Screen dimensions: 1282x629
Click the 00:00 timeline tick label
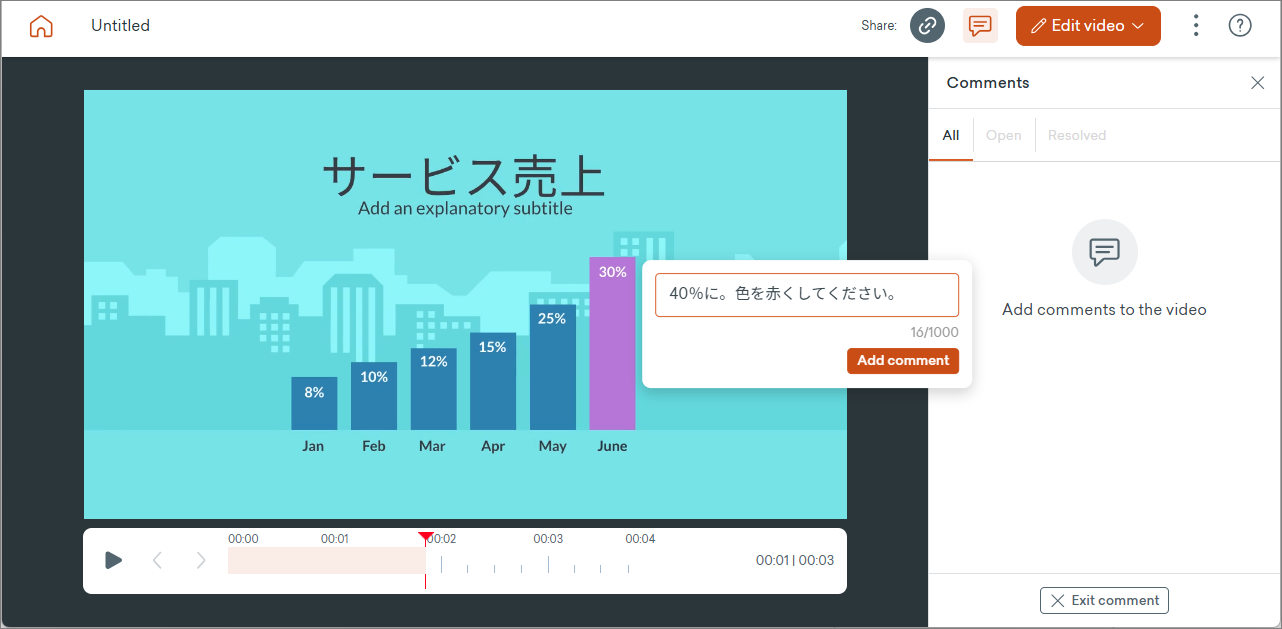(x=243, y=539)
